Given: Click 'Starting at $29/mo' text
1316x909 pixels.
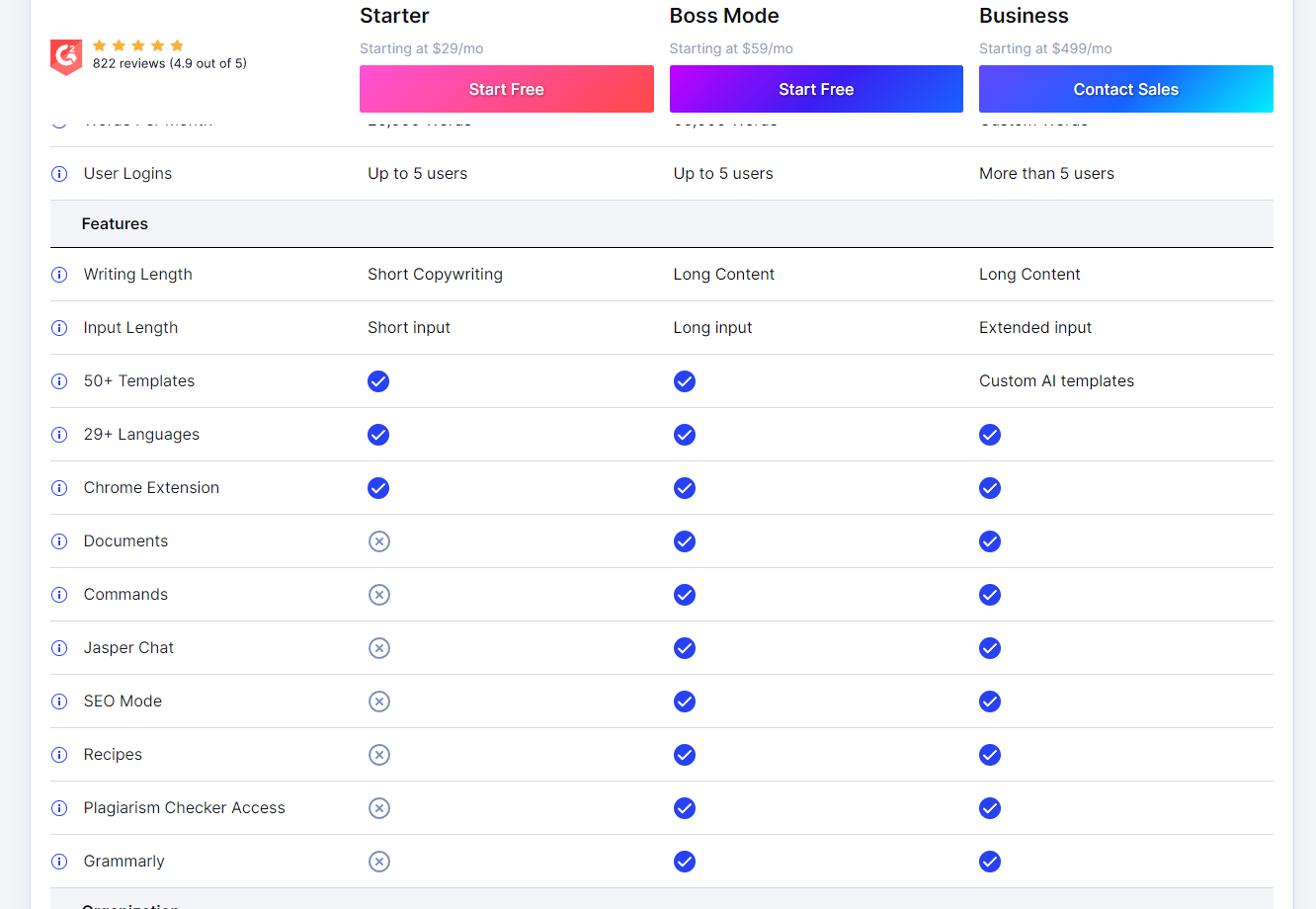Looking at the screenshot, I should coord(422,48).
